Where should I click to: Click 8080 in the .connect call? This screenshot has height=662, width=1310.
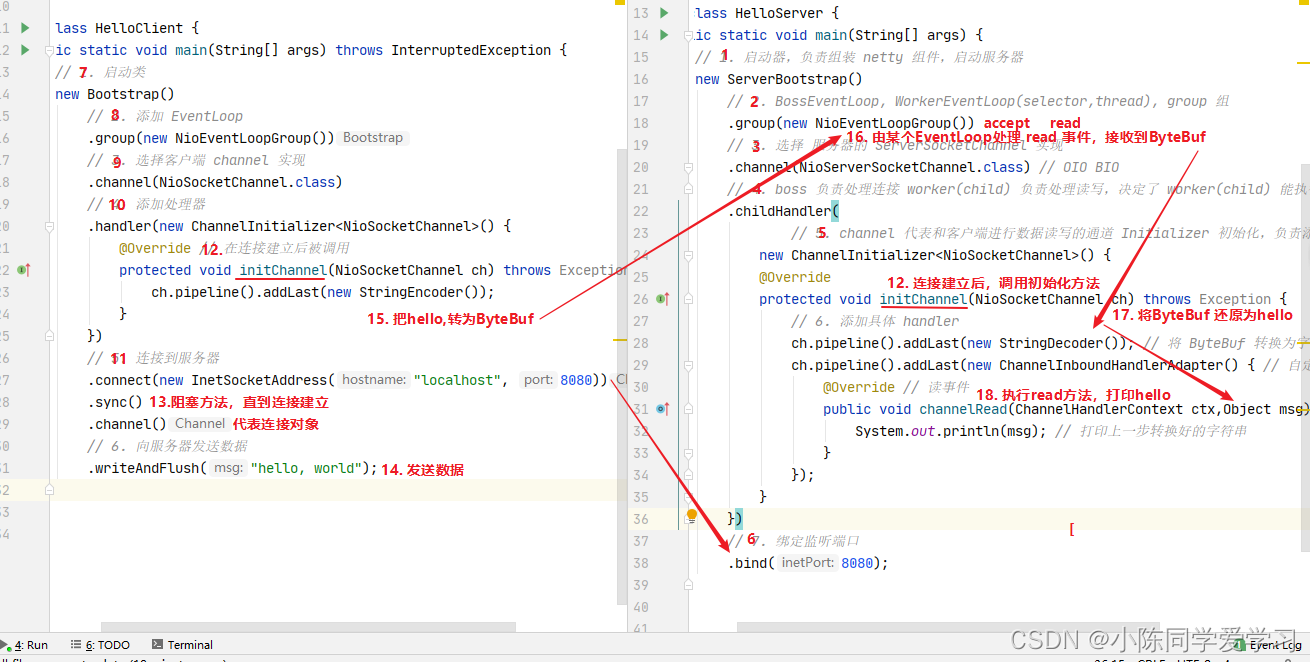point(576,380)
